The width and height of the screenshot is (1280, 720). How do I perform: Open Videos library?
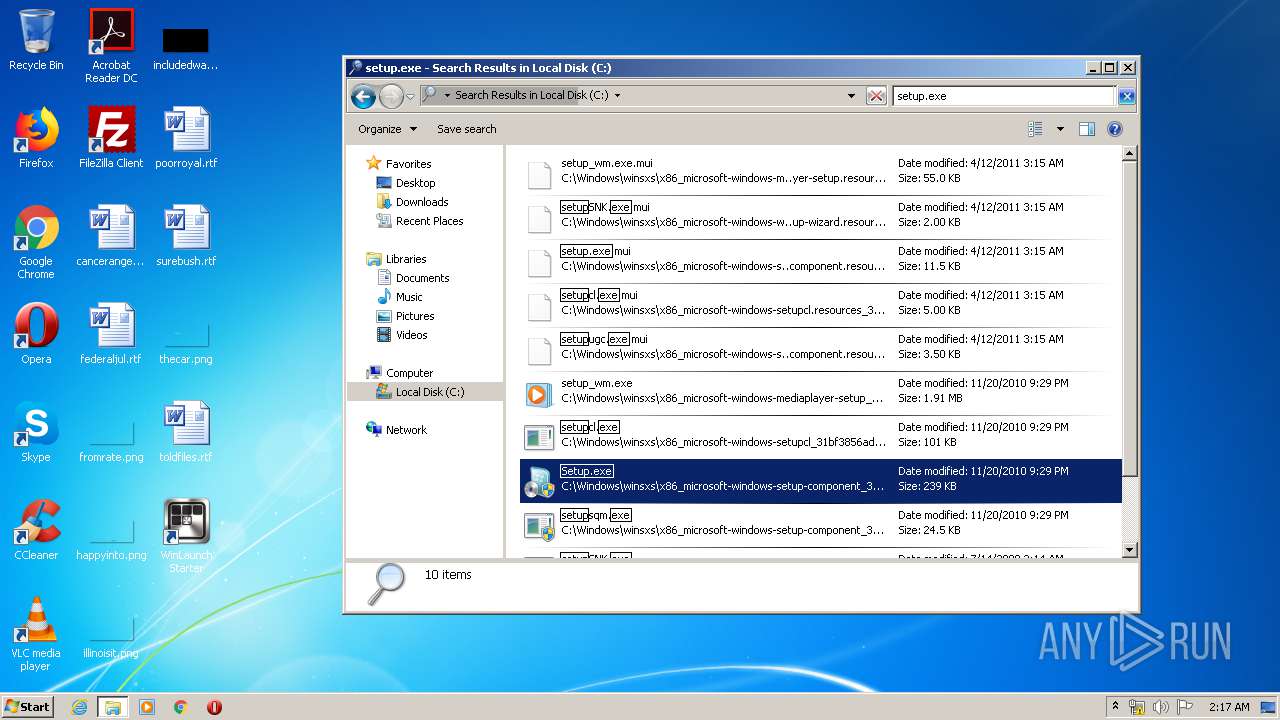pyautogui.click(x=411, y=335)
